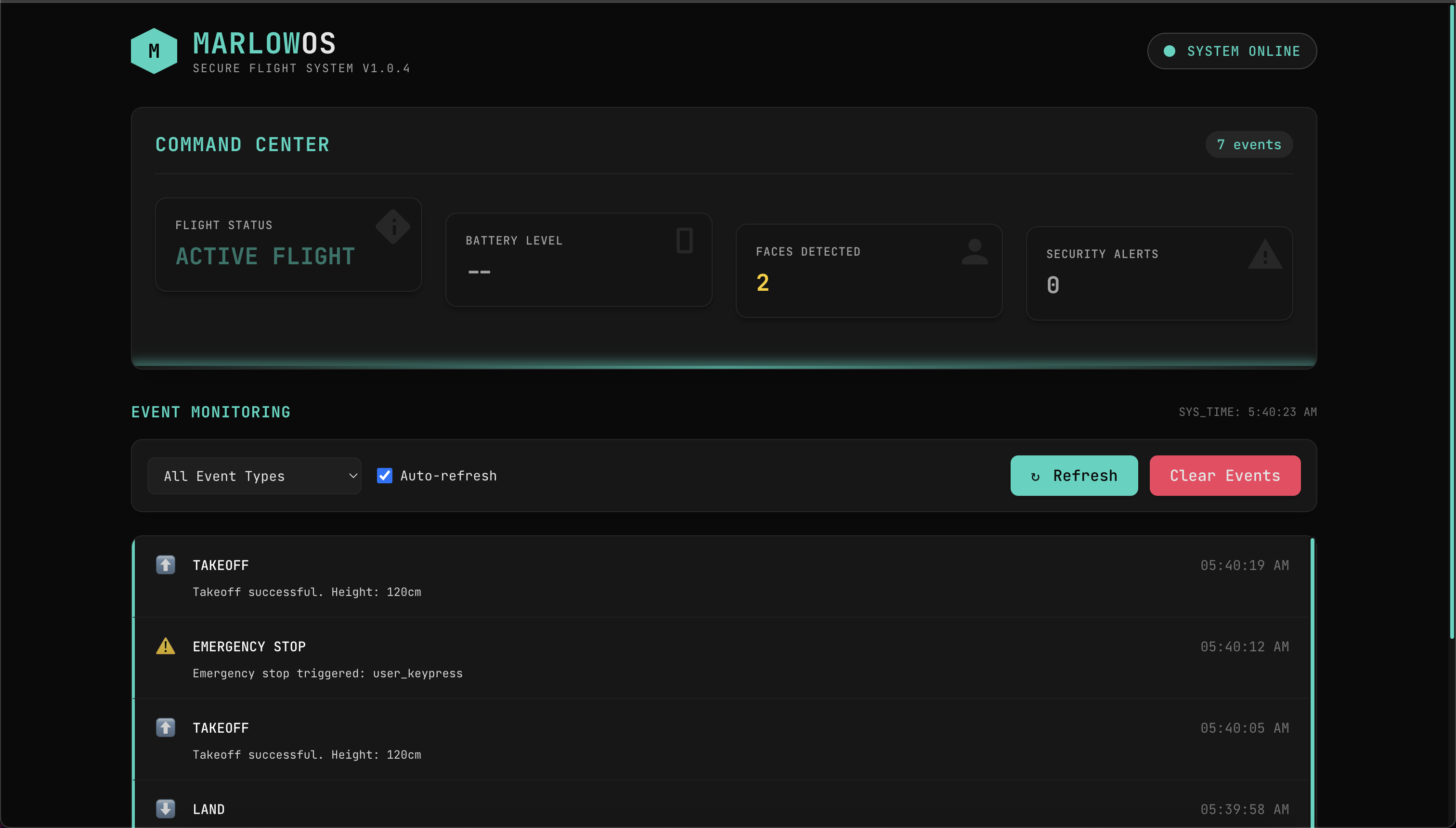Viewport: 1456px width, 828px height.
Task: Click the land down-arrow event icon
Action: 166,809
